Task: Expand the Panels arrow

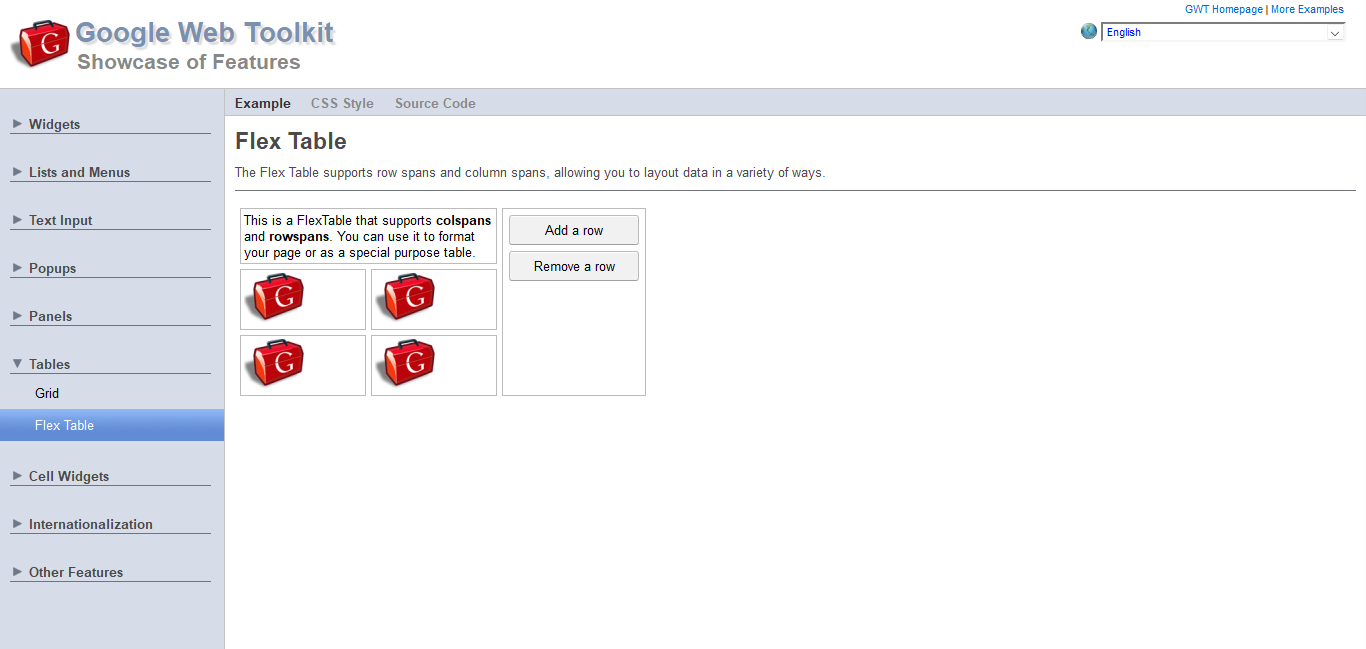Action: (17, 316)
